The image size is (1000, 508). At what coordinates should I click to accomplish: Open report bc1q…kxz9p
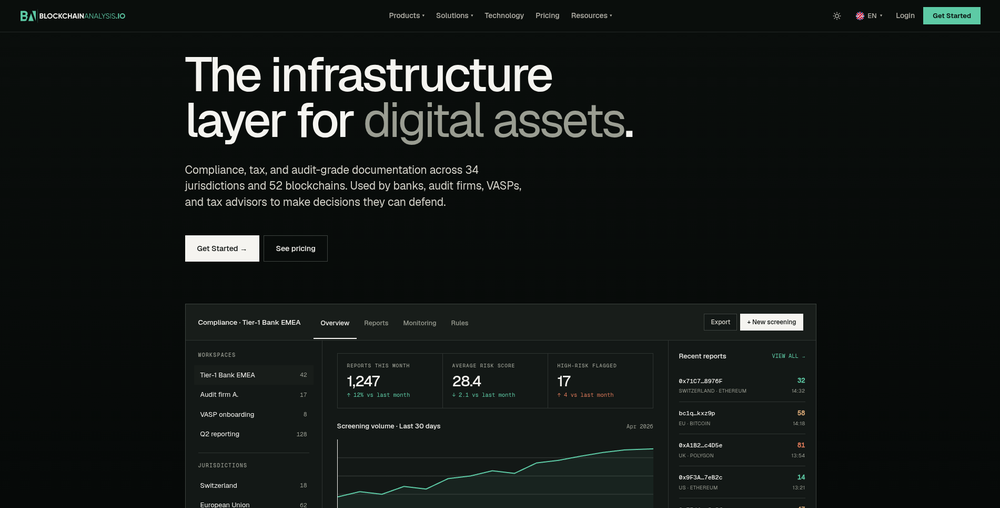coord(742,418)
